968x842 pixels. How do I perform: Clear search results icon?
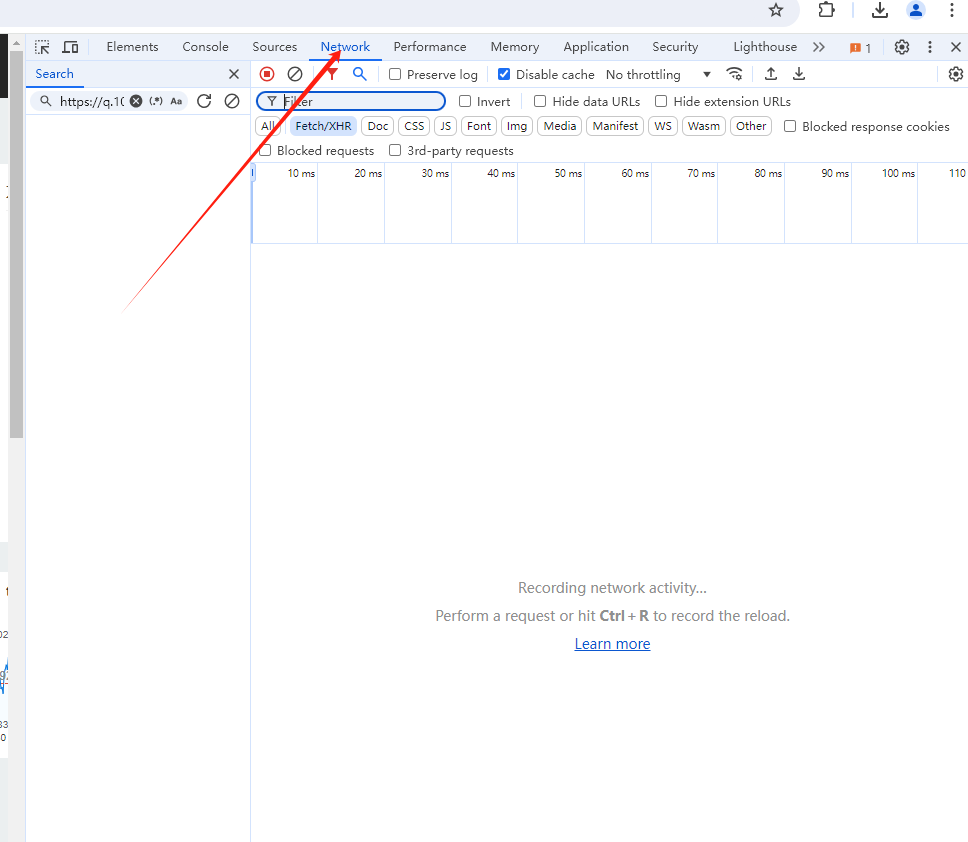(x=232, y=101)
